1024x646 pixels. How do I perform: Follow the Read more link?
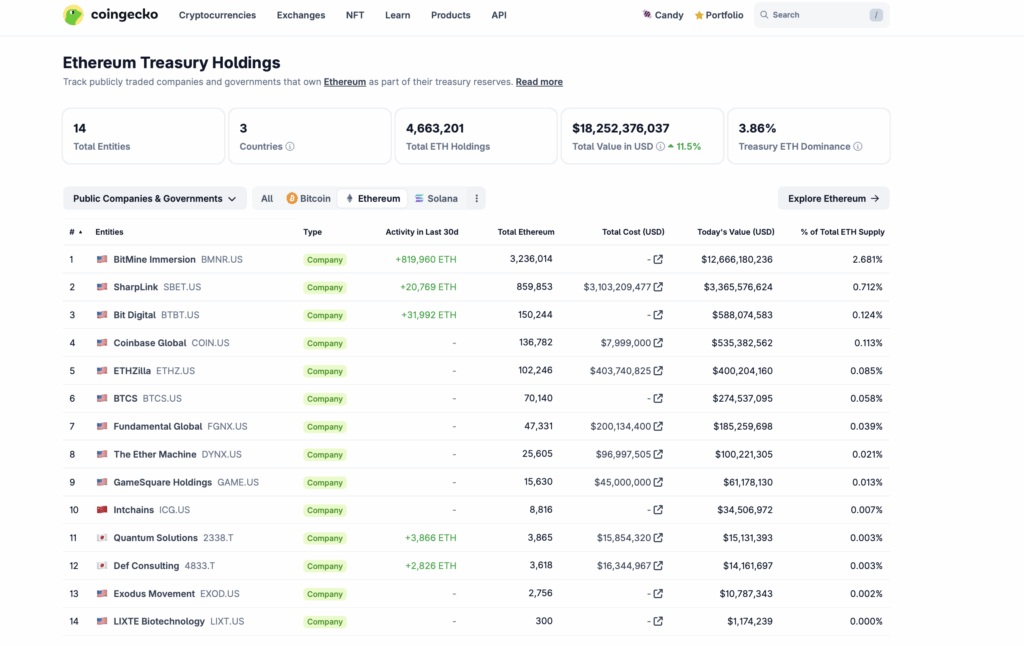(539, 82)
